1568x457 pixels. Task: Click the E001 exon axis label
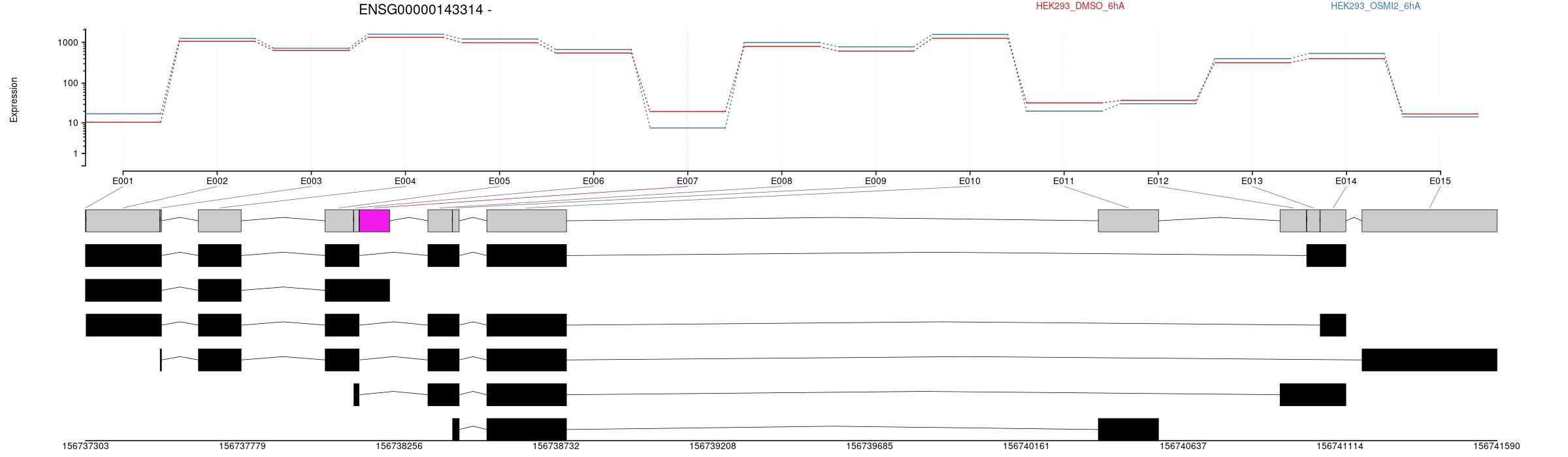pos(123,181)
